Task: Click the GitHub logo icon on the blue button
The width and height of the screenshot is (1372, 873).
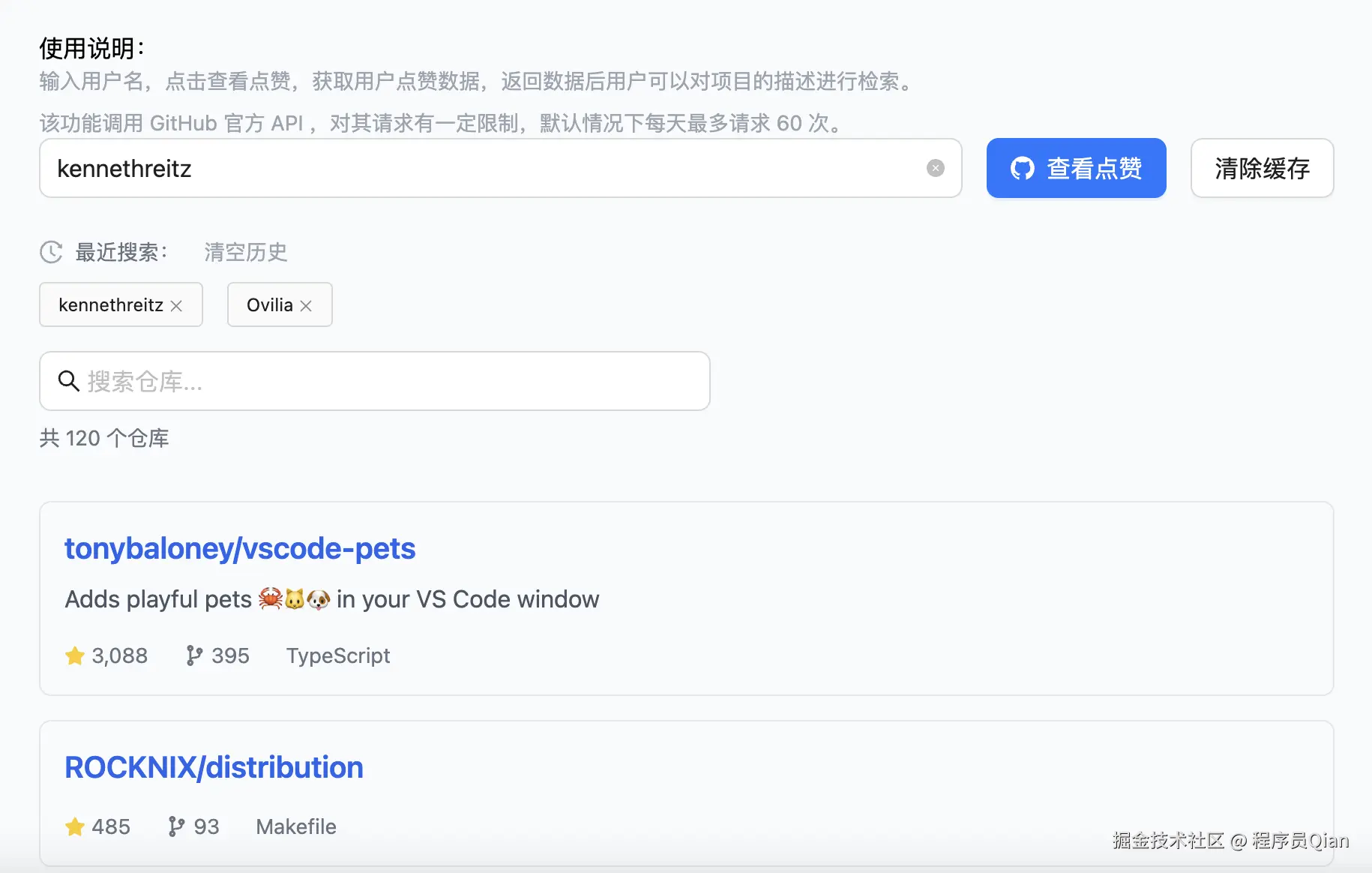Action: click(1021, 168)
